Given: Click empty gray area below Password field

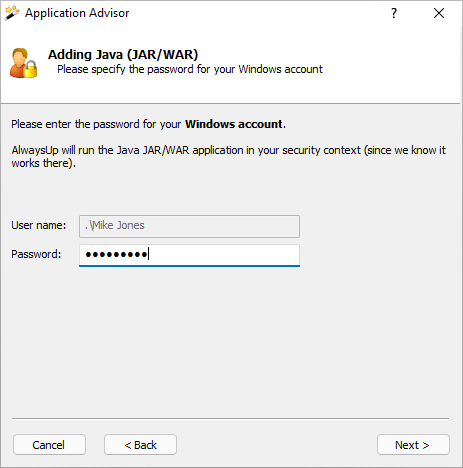Looking at the screenshot, I should 230,340.
